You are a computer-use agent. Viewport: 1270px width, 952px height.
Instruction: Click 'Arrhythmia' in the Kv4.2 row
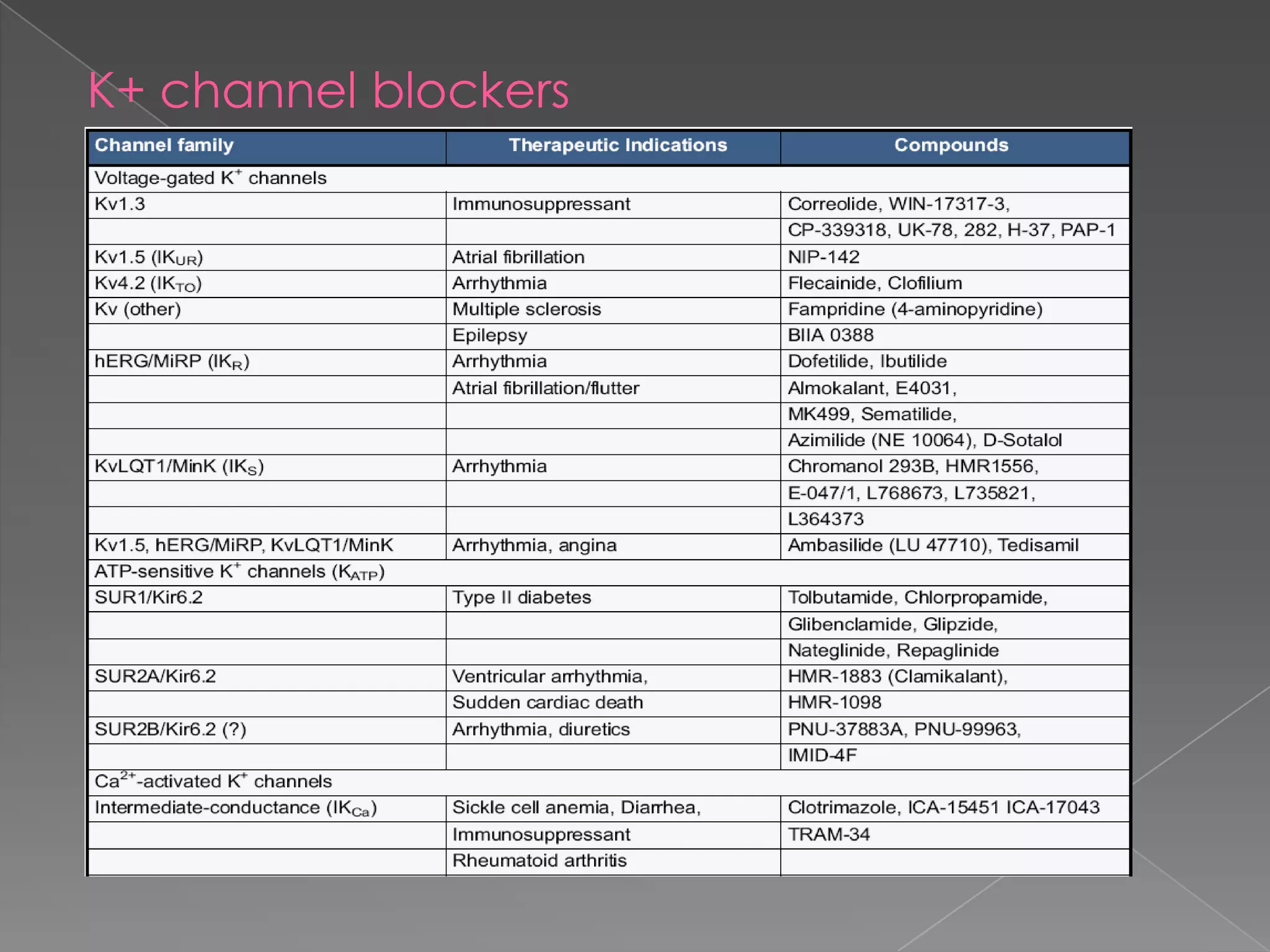pos(613,283)
